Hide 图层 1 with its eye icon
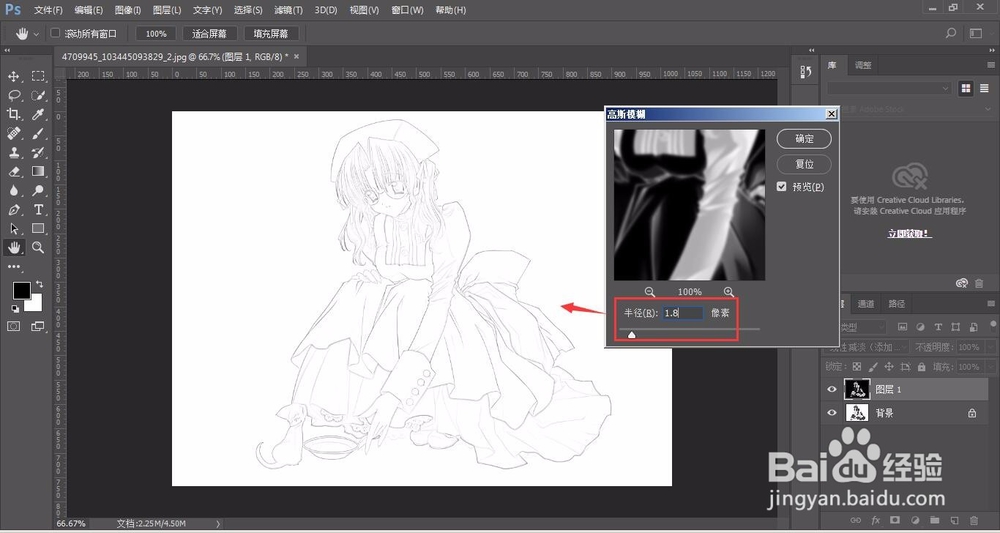Viewport: 1000px width, 533px height. click(x=832, y=389)
